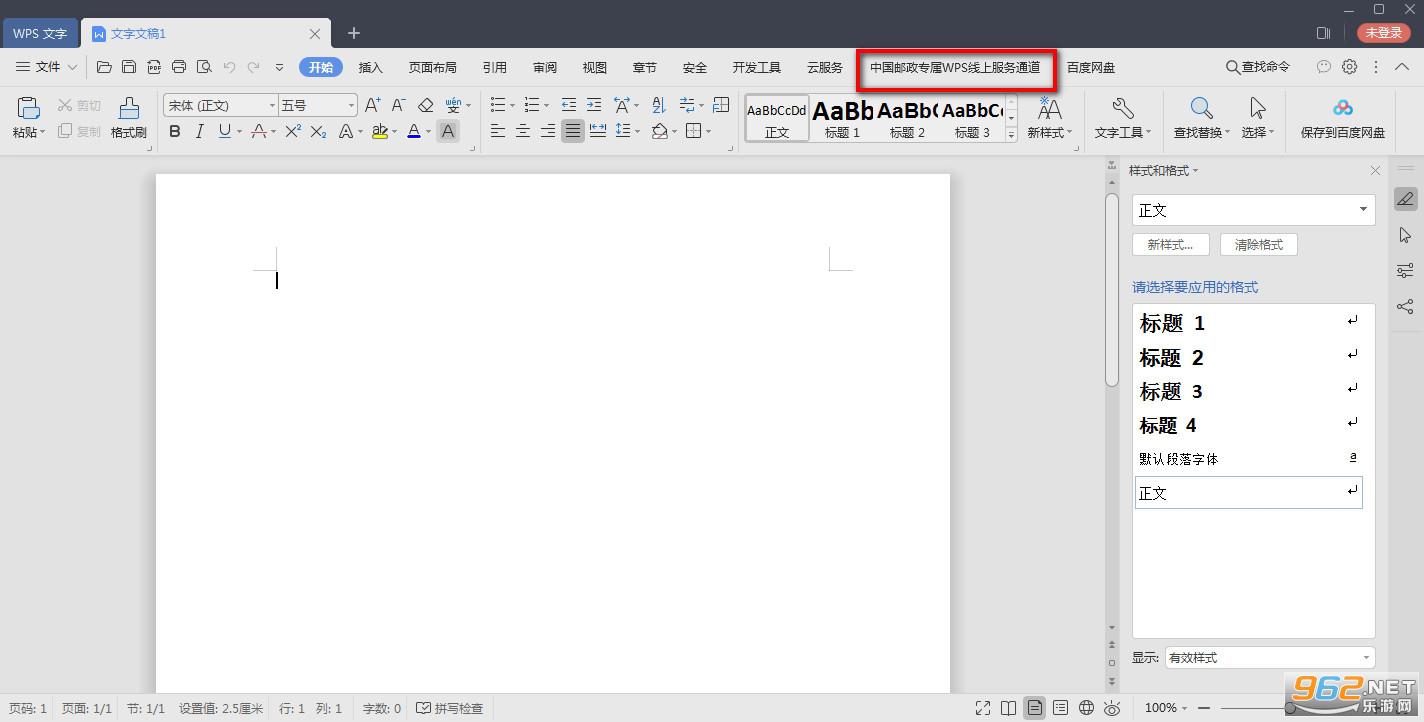
Task: Click Save to Baidu Netdisk (保存到百度网盘) icon
Action: (x=1342, y=116)
